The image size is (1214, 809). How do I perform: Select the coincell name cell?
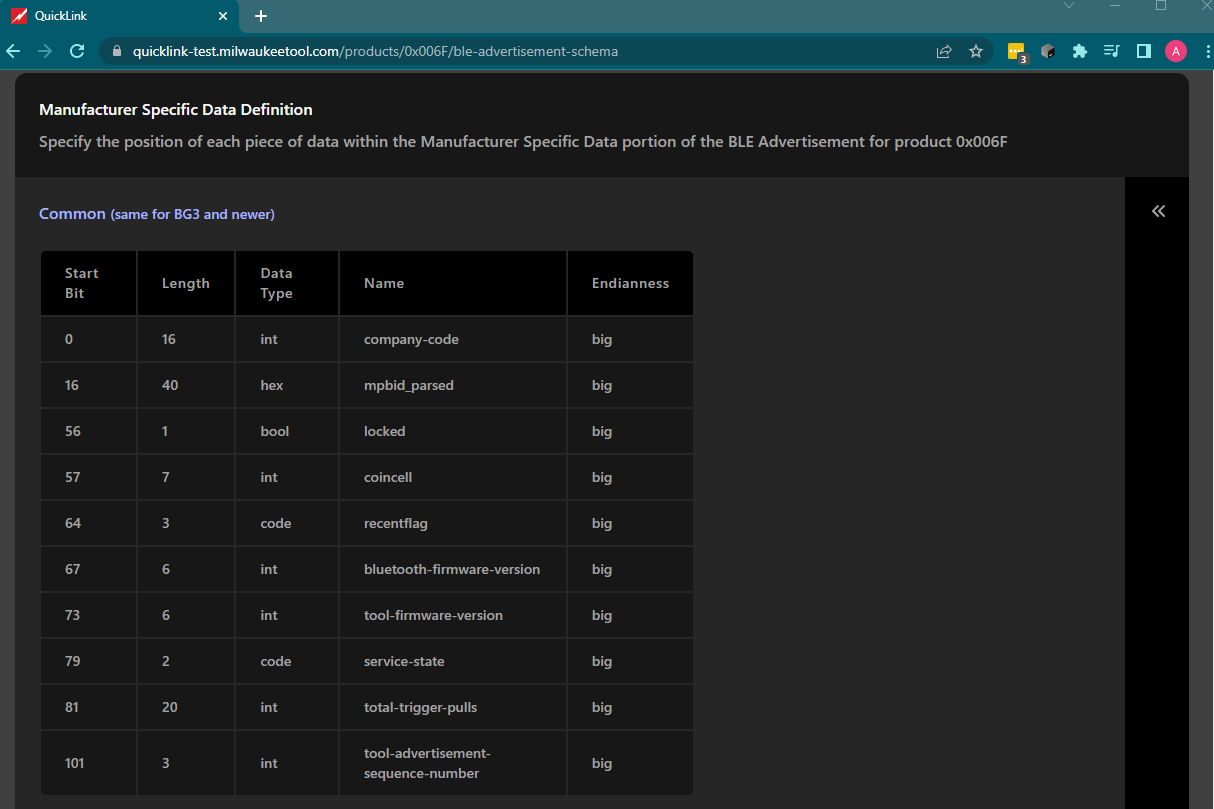click(x=453, y=477)
